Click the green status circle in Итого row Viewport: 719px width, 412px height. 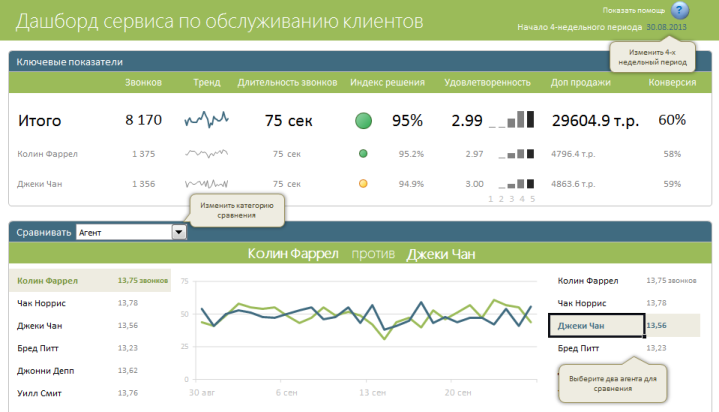363,121
